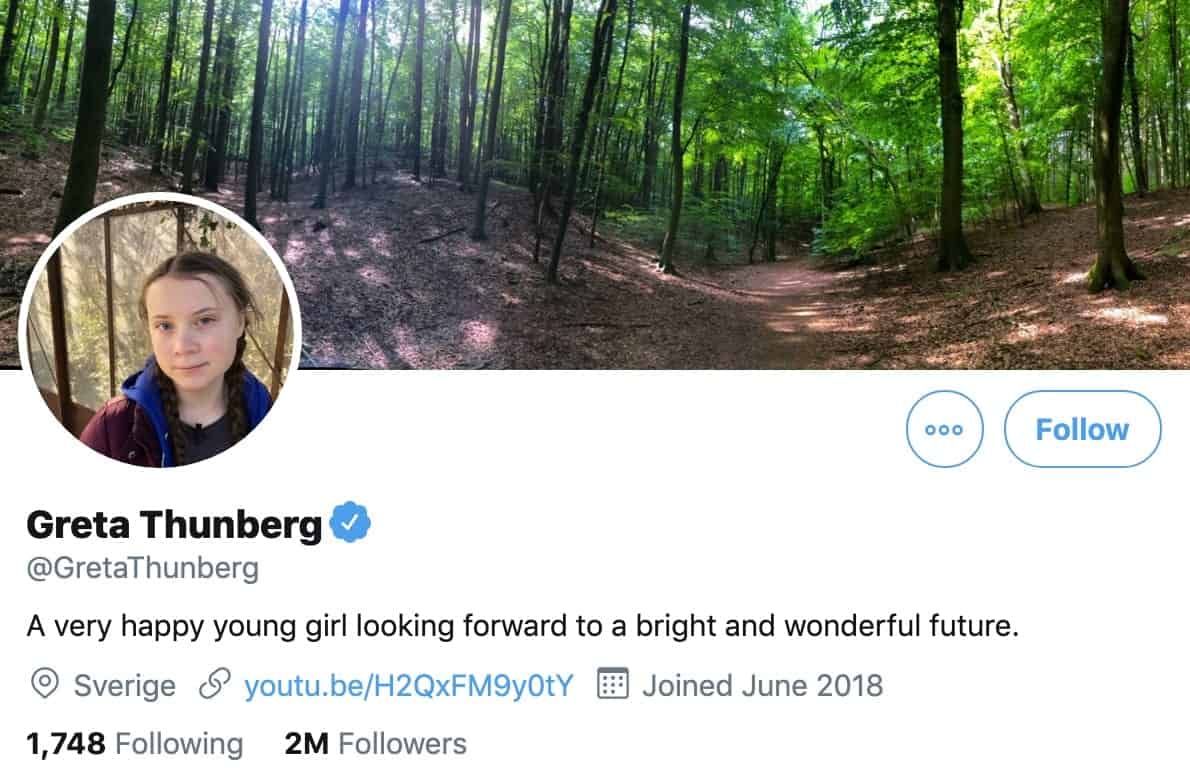
Task: Click the Follow button
Action: tap(1082, 429)
